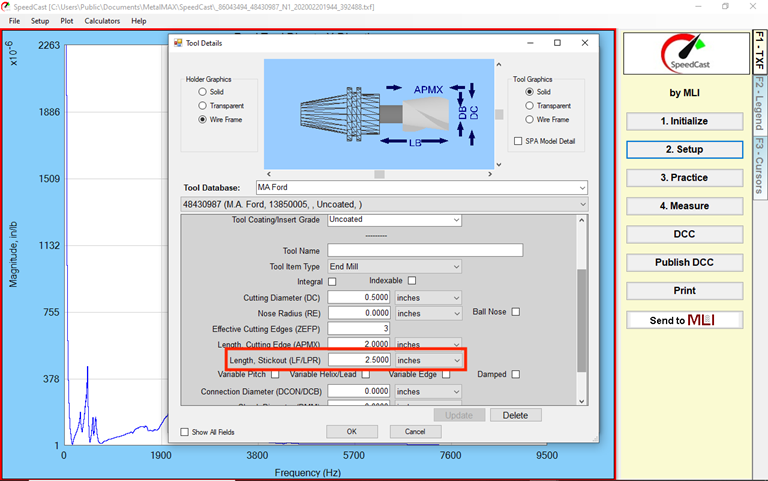Click the Connection Diameter value field

click(x=359, y=391)
